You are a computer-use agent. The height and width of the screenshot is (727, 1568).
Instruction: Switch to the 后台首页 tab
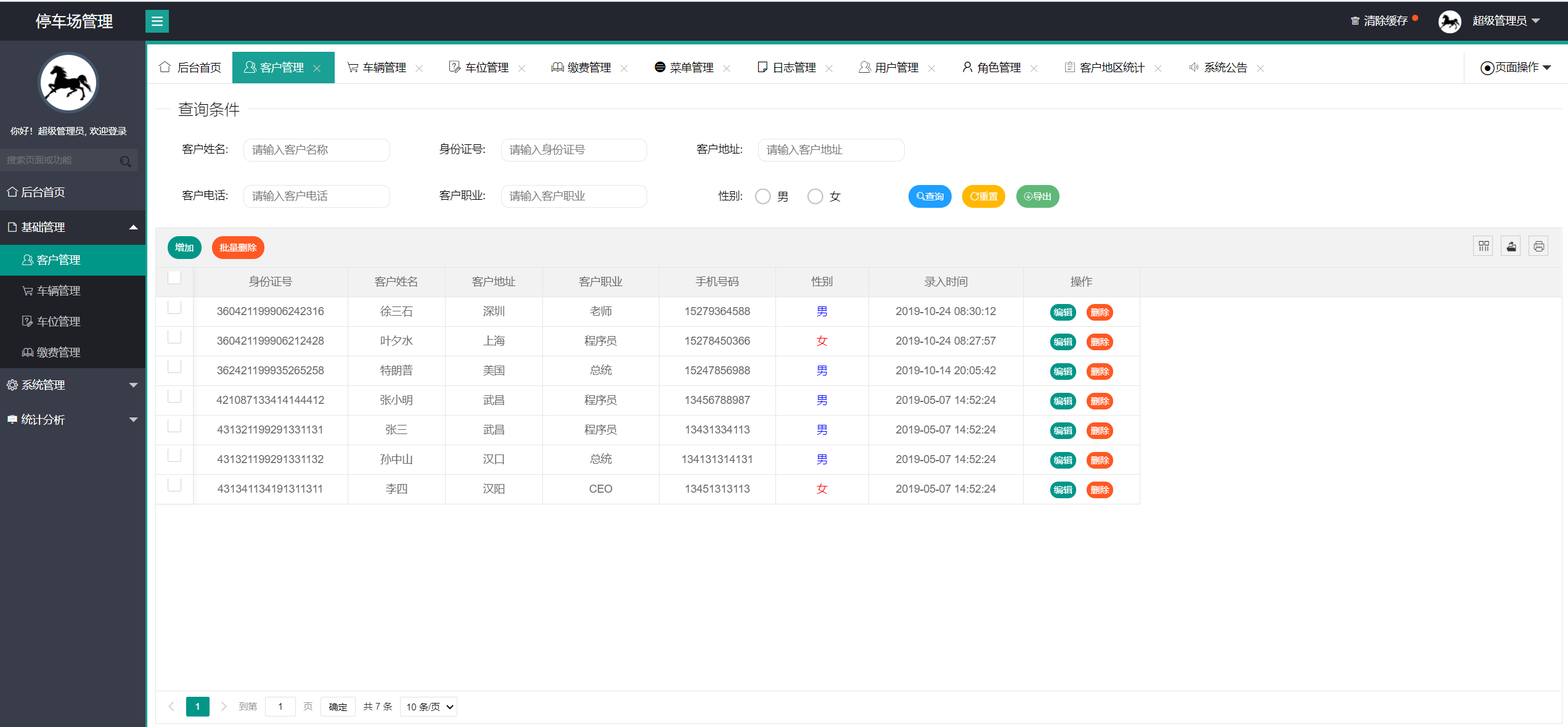pos(190,68)
